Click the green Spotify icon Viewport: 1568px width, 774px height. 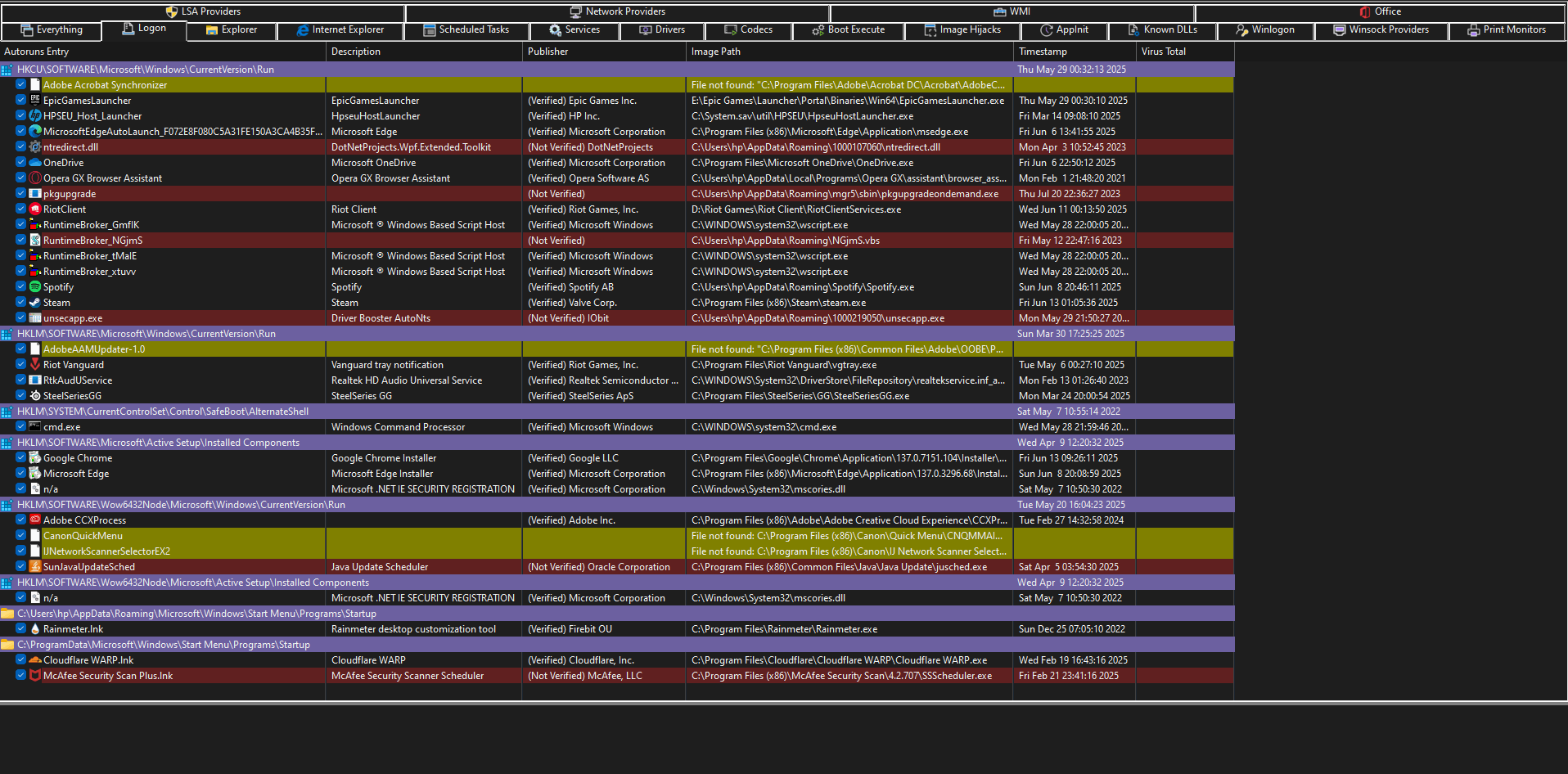[x=35, y=287]
